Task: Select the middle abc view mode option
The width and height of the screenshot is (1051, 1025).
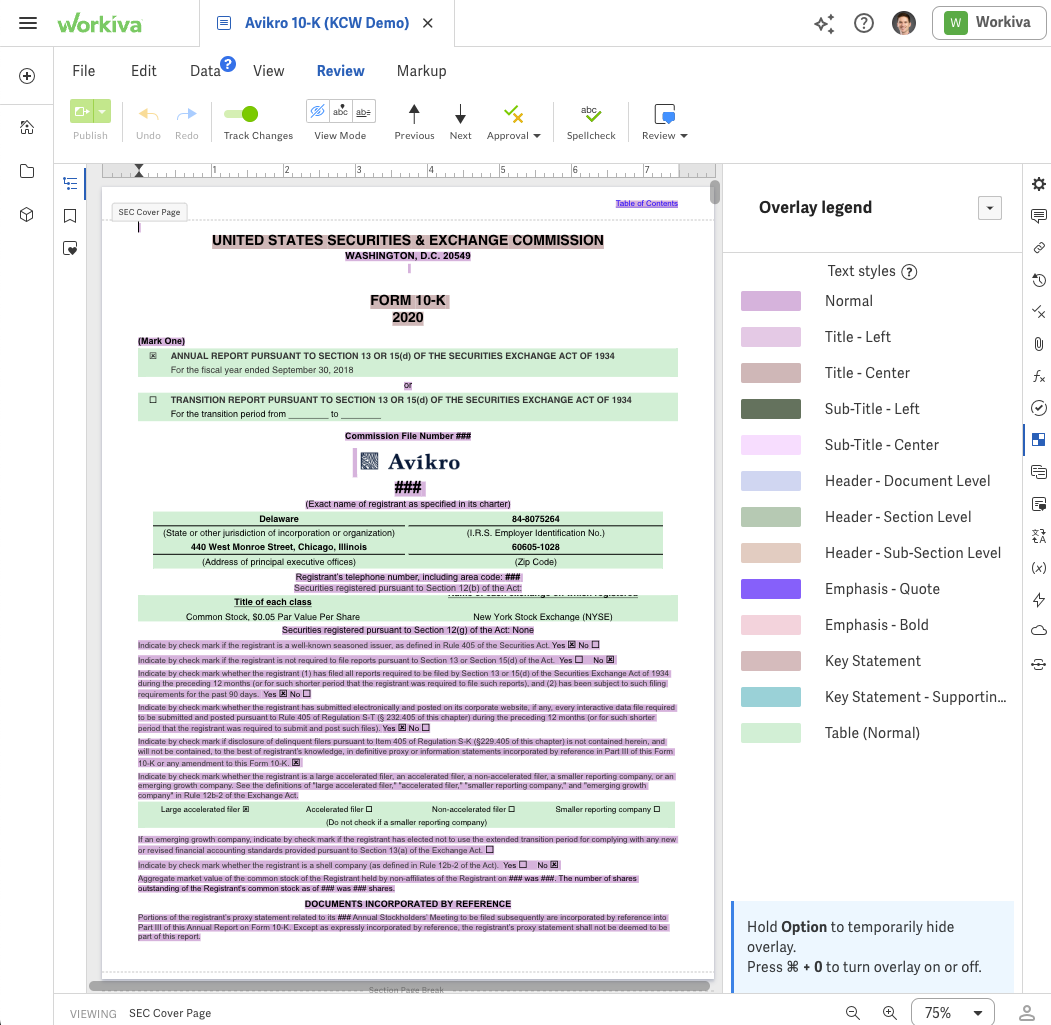Action: tap(341, 111)
